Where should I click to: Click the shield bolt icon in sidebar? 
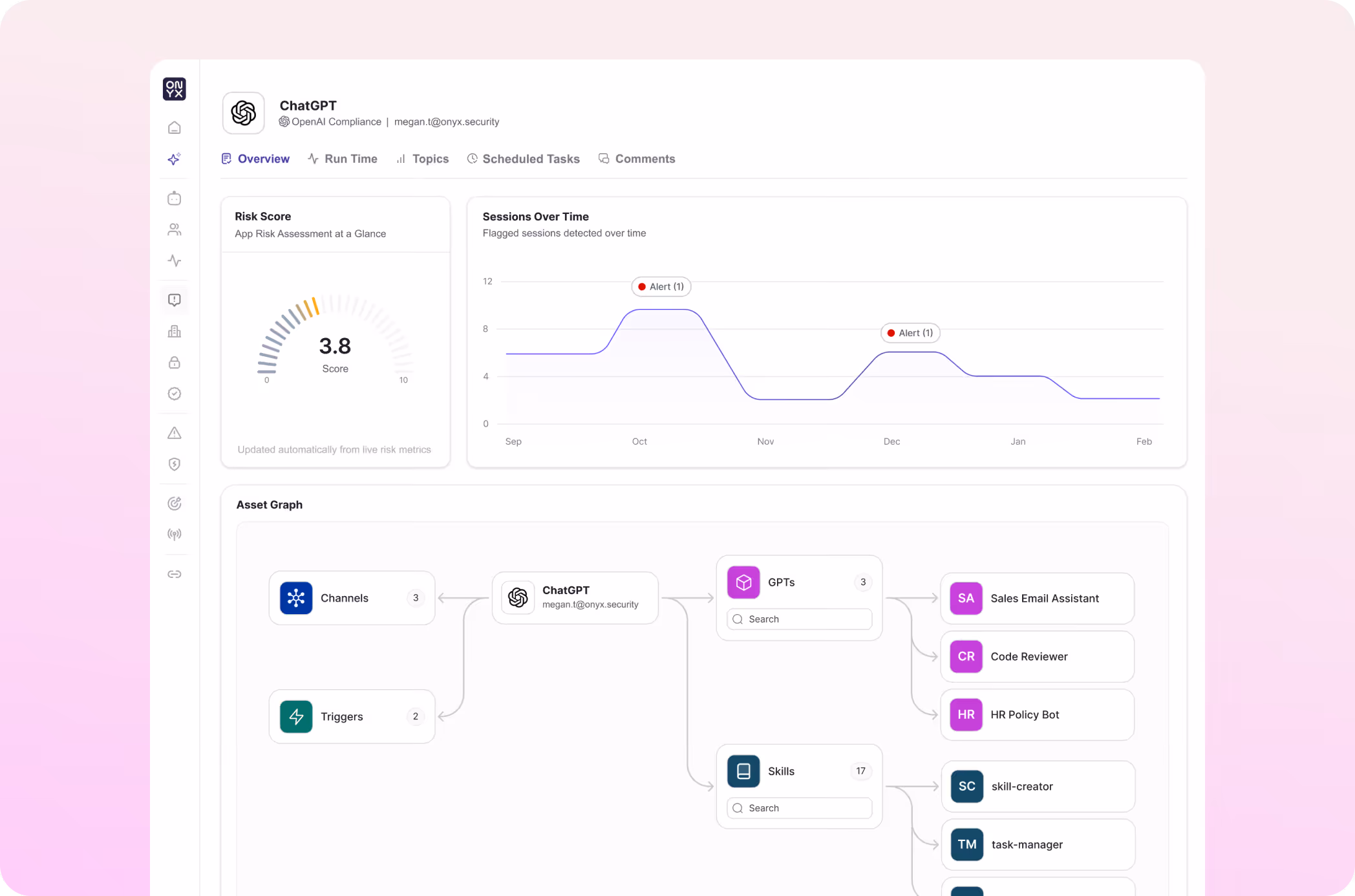(175, 464)
